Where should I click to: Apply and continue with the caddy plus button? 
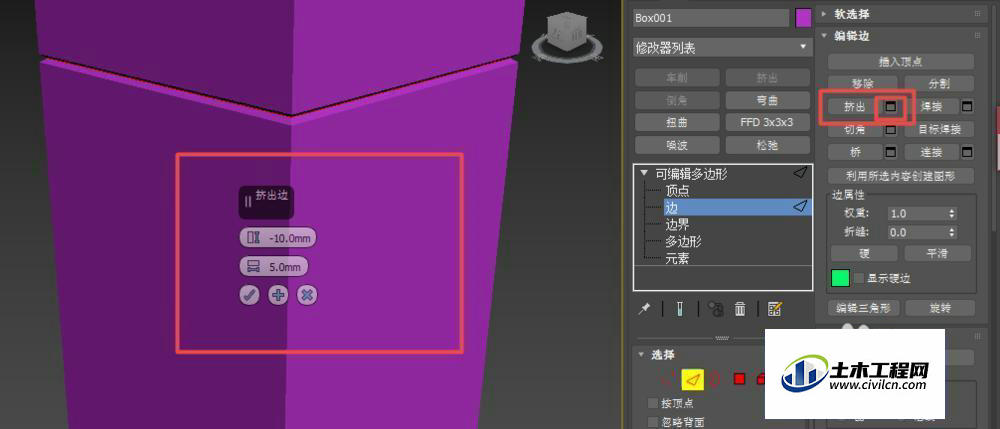point(278,295)
